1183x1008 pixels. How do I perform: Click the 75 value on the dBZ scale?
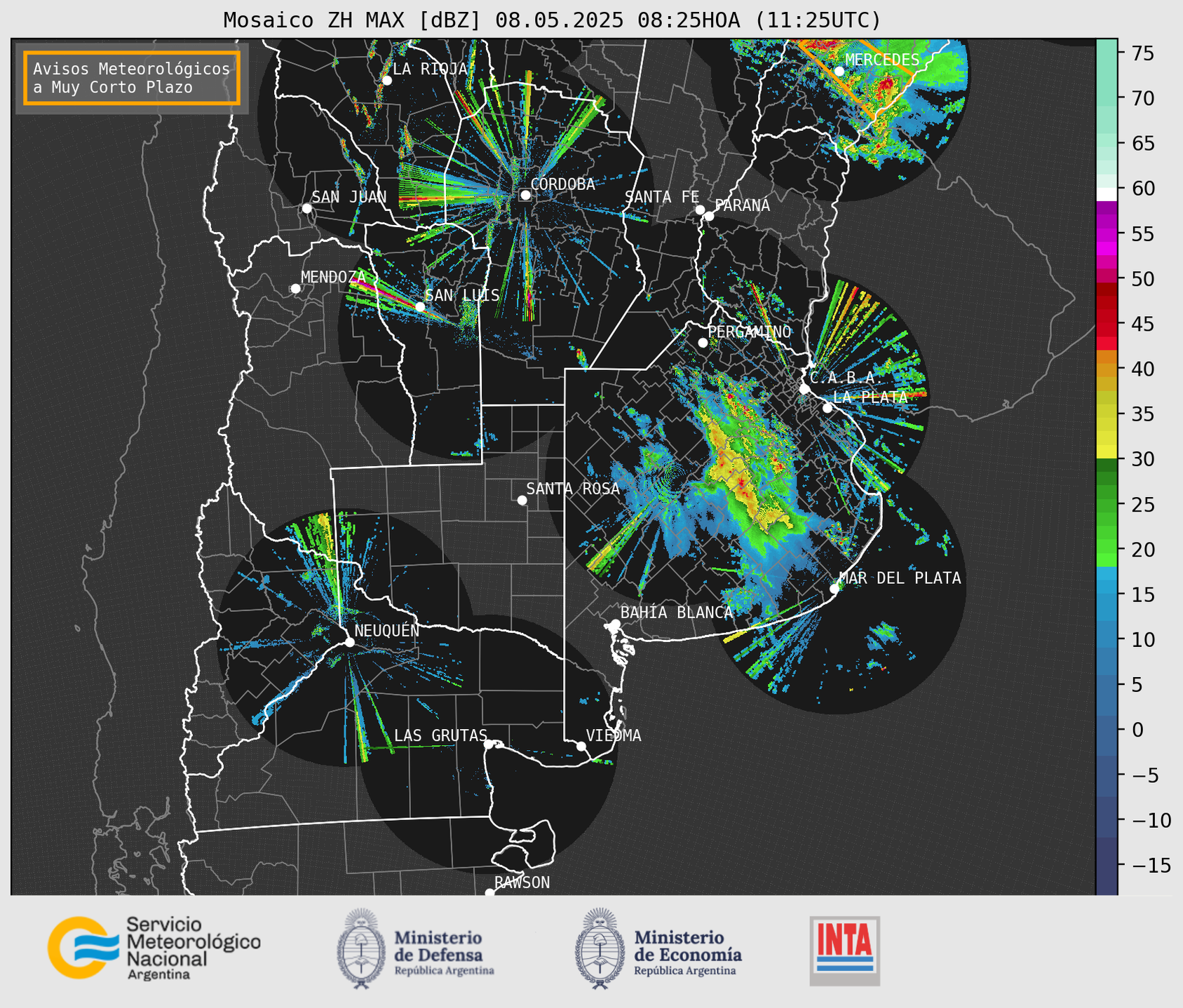click(x=1142, y=53)
